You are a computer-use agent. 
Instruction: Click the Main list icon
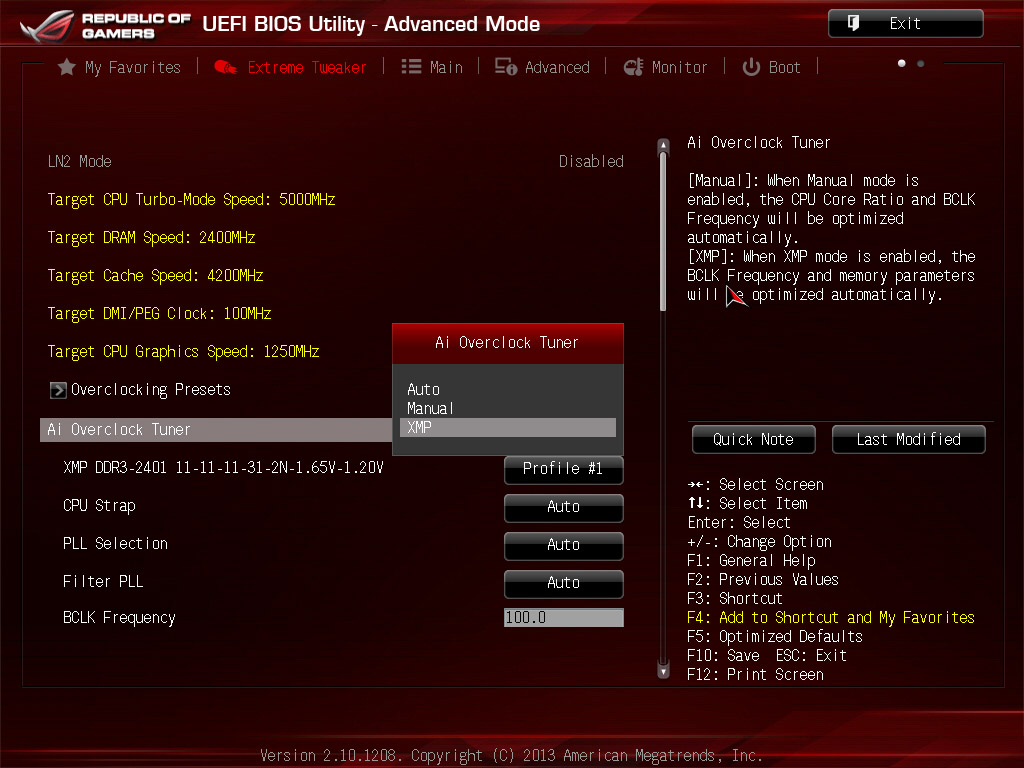[x=411, y=67]
